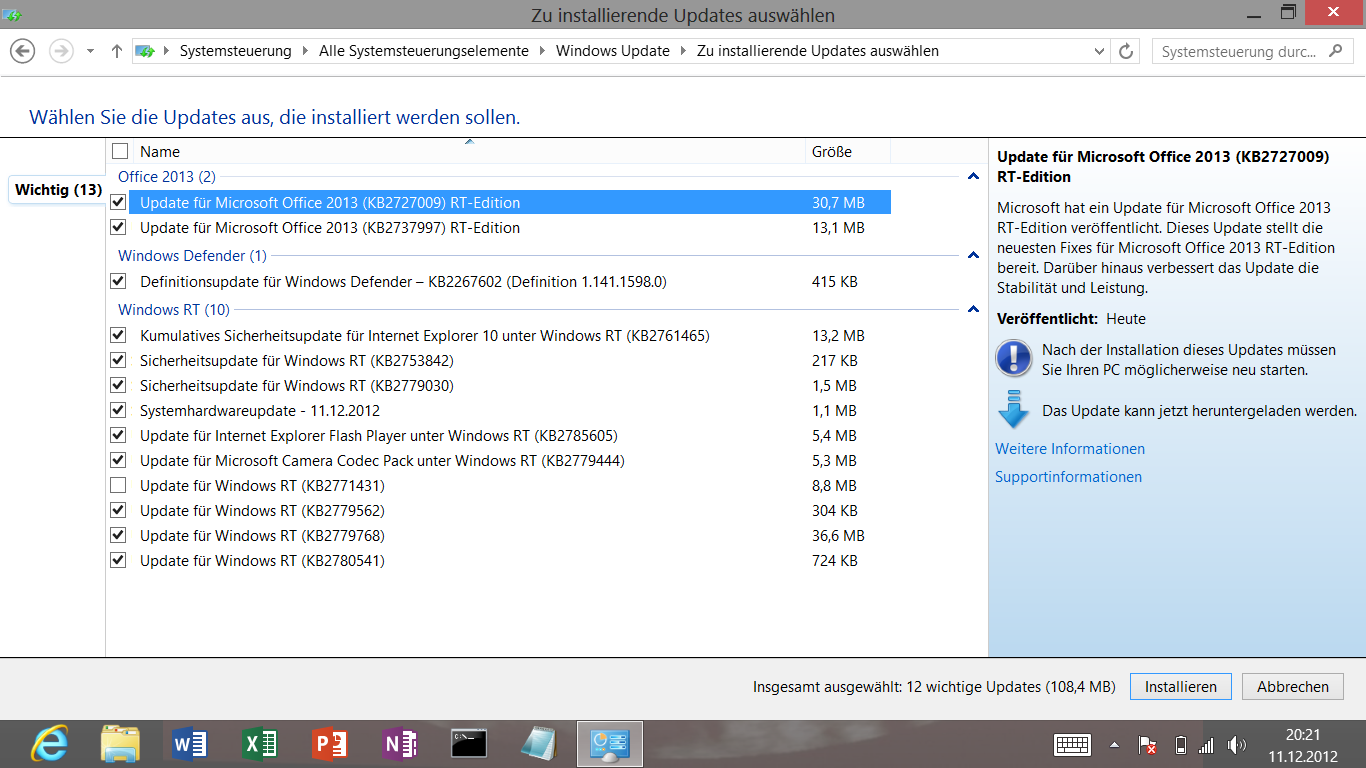Click the Forward navigation arrow
The image size is (1366, 768).
61,51
